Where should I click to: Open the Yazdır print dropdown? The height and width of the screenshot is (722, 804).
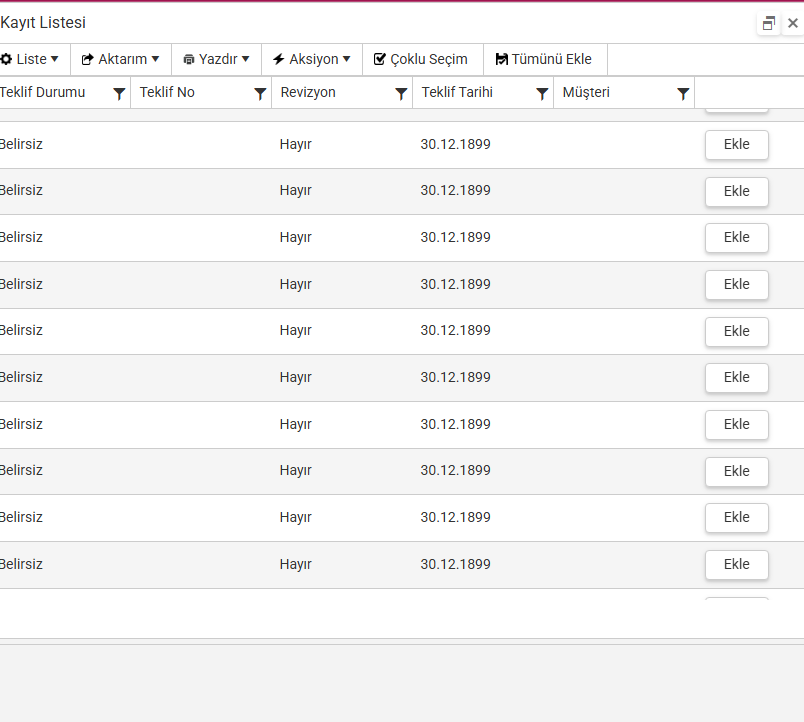[x=216, y=59]
